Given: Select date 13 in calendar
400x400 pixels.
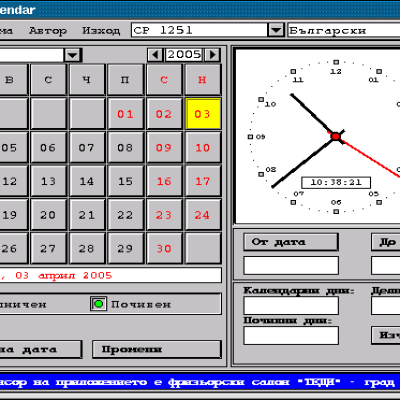Looking at the screenshot, I should 48,181.
